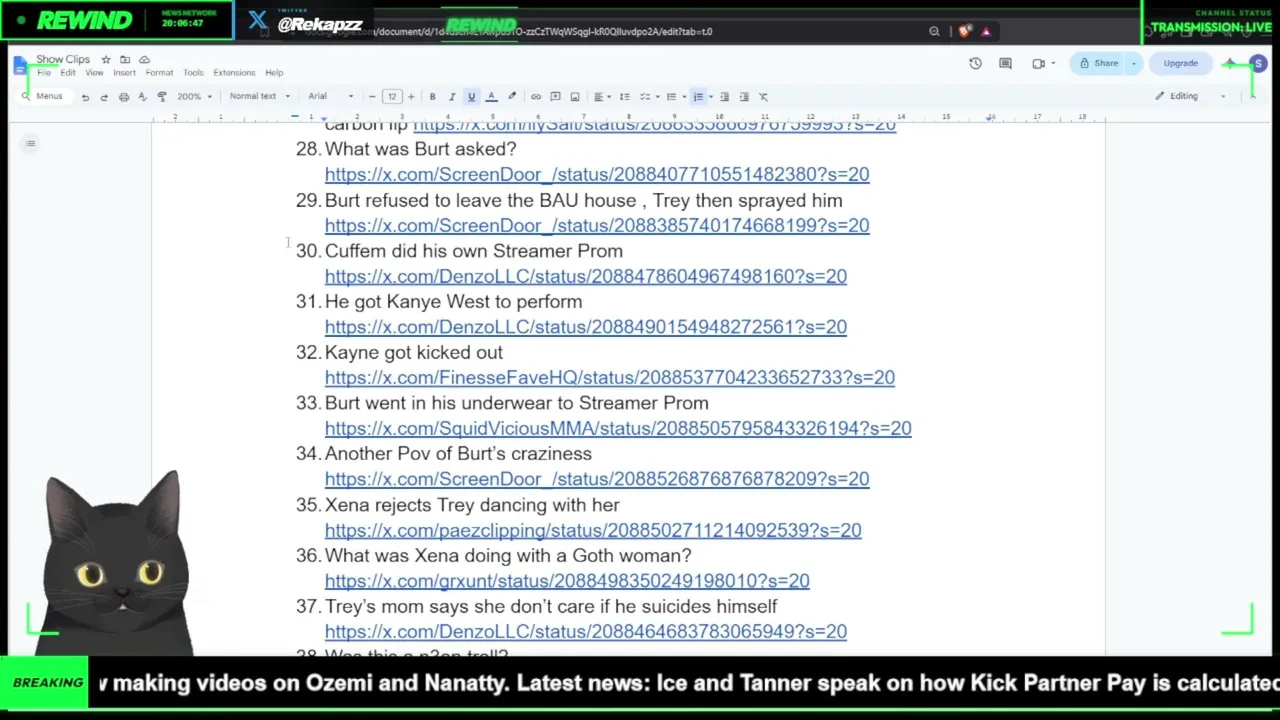
Task: Open the Google Docs home icon
Action: pyautogui.click(x=21, y=66)
